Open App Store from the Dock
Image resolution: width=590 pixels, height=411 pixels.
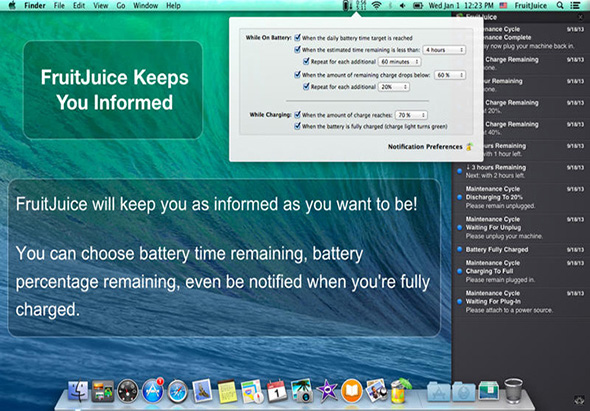(x=153, y=391)
